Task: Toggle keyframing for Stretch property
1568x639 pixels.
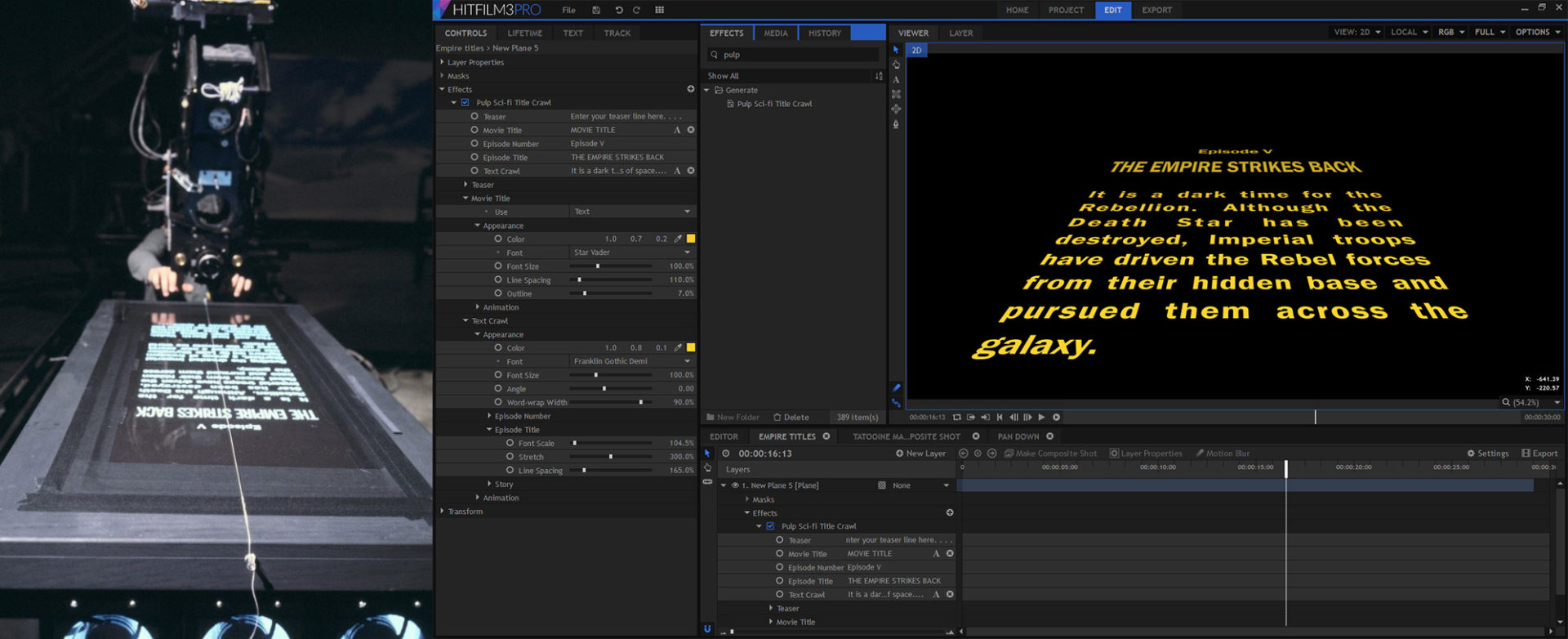Action: 510,456
